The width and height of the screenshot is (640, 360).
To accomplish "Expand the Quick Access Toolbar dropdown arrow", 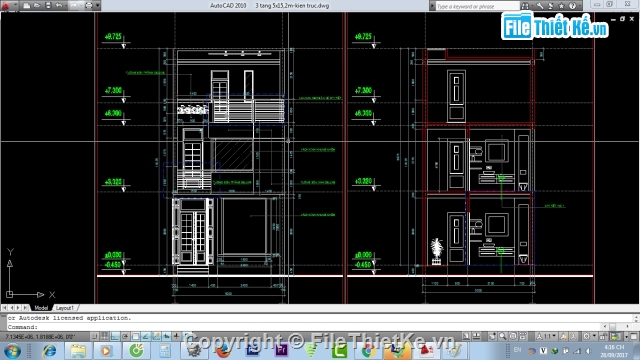I will click(98, 6).
